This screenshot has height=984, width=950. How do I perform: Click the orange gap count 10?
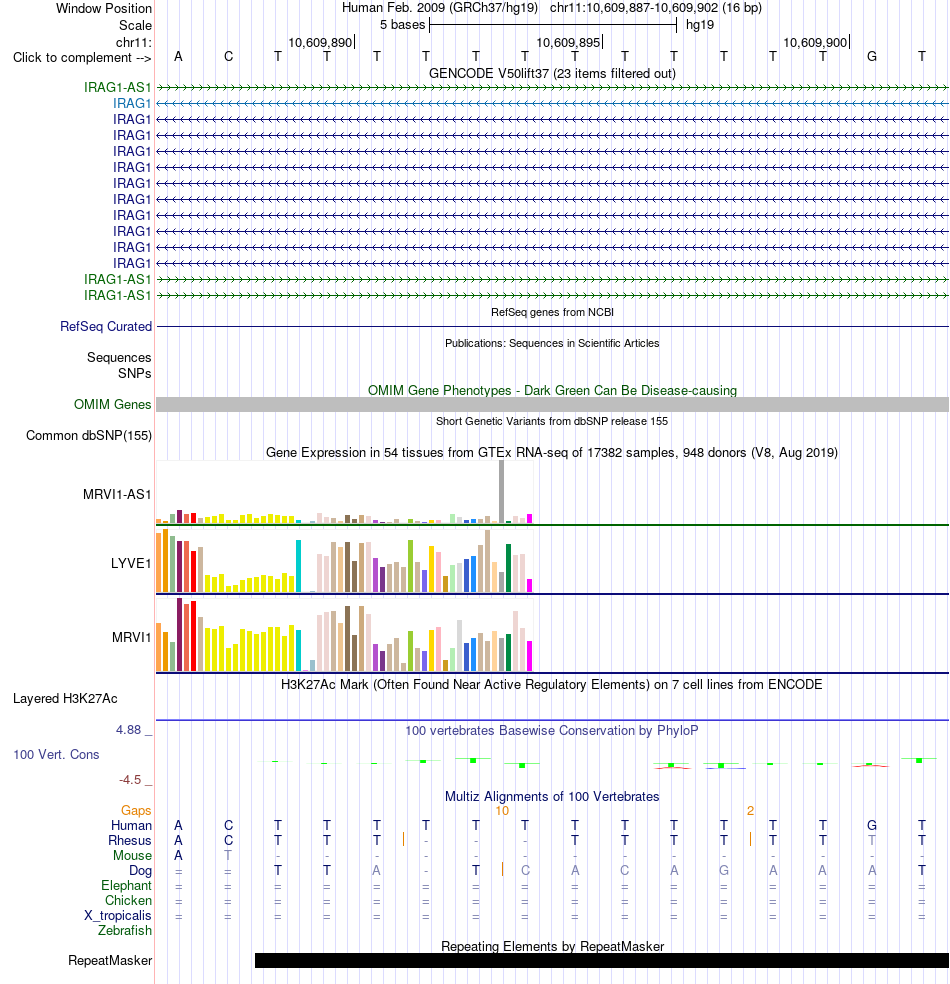(502, 811)
